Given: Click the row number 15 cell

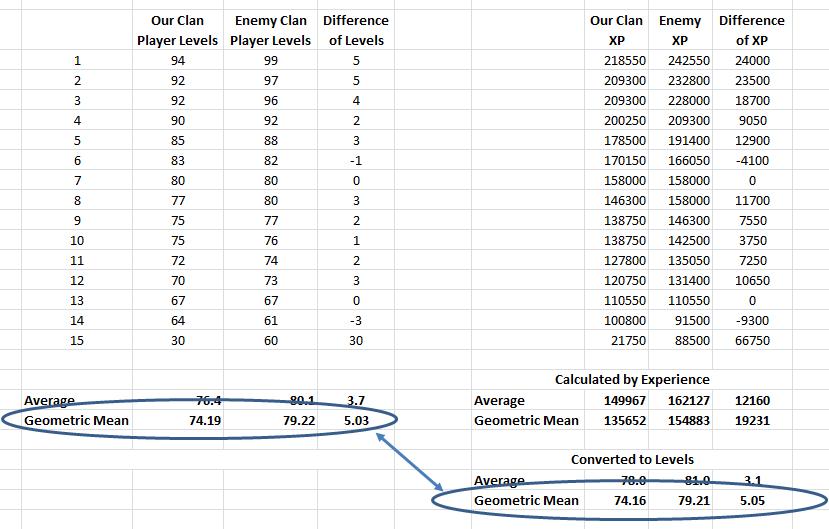Looking at the screenshot, I should [77, 341].
